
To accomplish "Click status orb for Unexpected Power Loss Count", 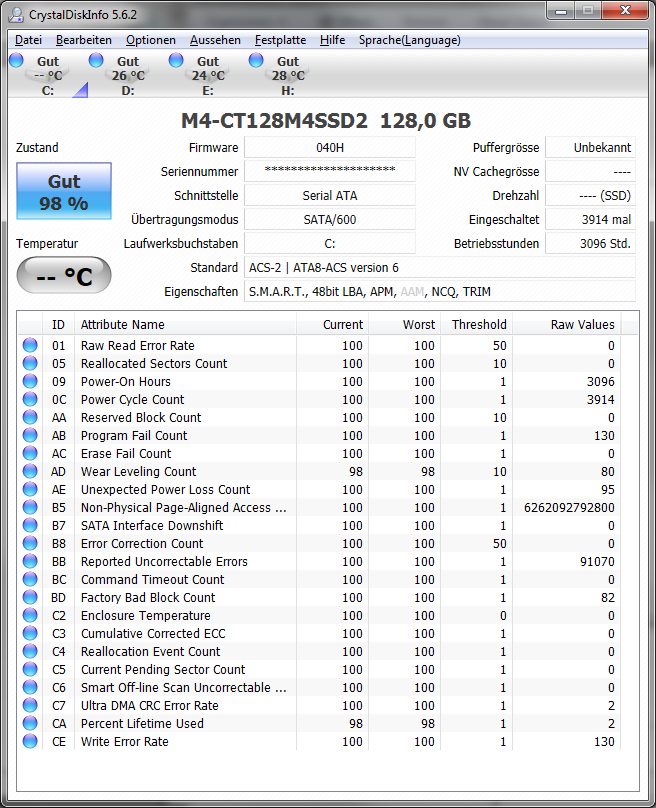I will coord(30,489).
